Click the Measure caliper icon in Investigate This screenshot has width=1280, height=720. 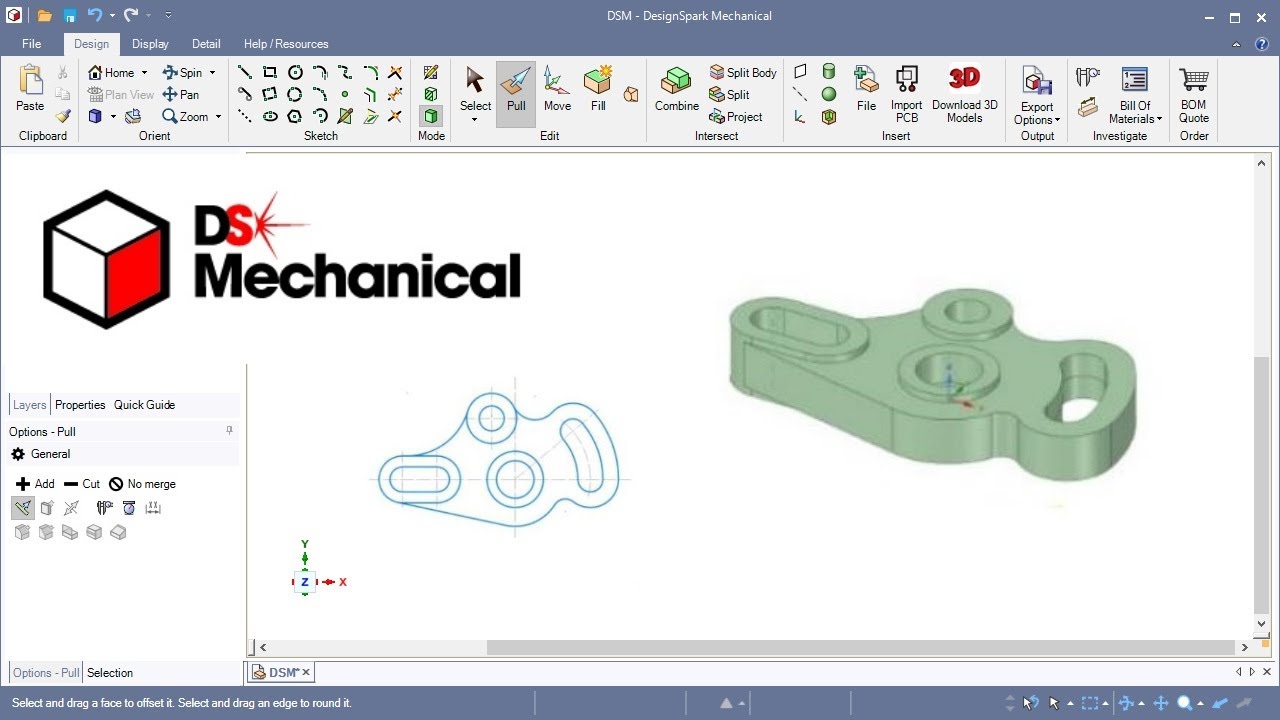[1088, 76]
